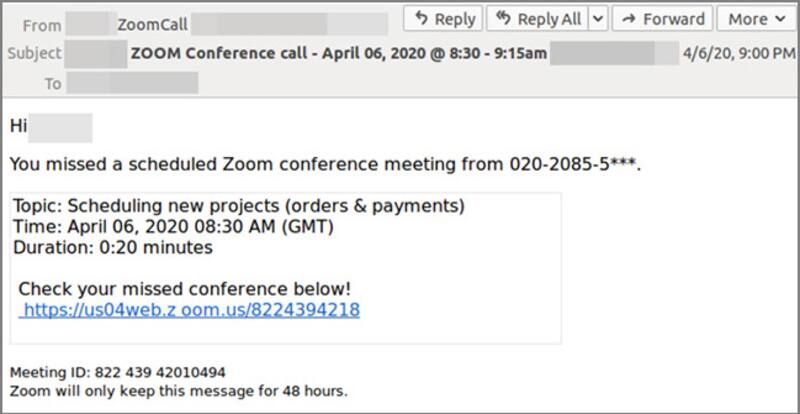This screenshot has height=414, width=800.
Task: Click the Subject field label
Action: coord(35,53)
